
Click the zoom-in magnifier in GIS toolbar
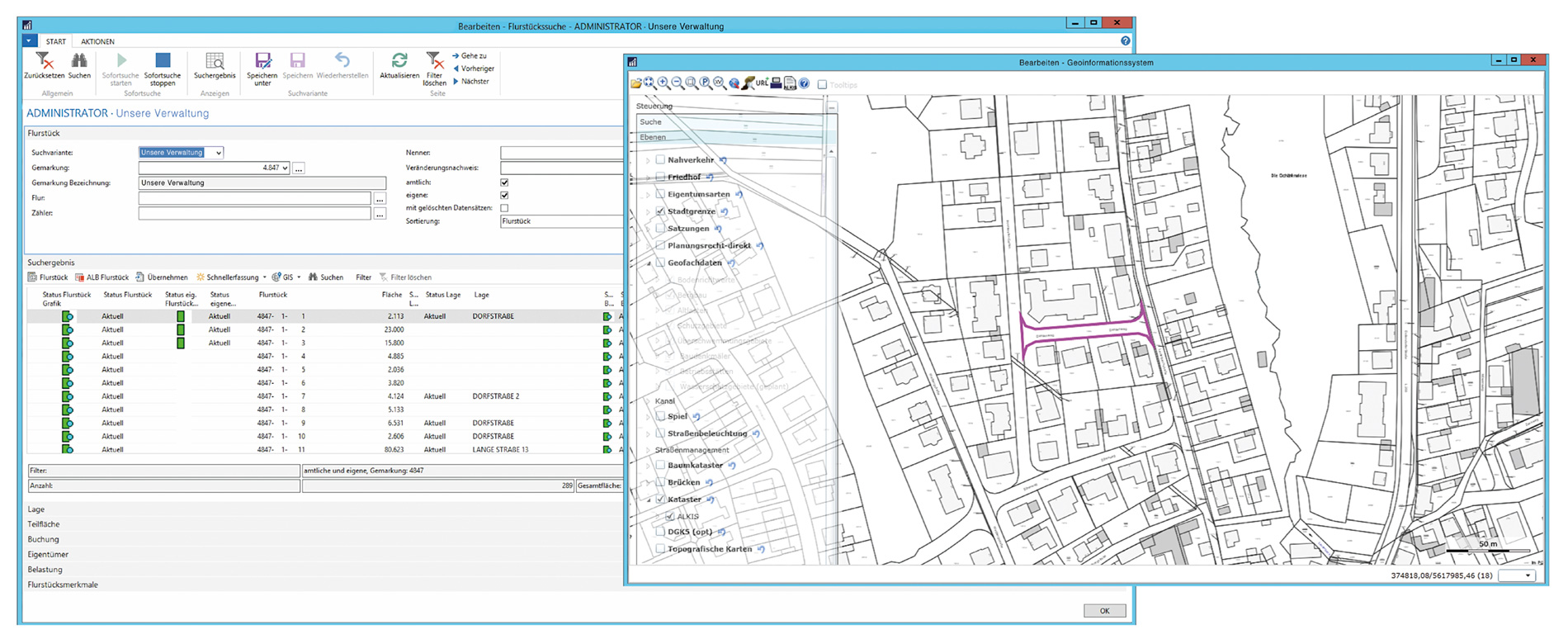(x=664, y=83)
